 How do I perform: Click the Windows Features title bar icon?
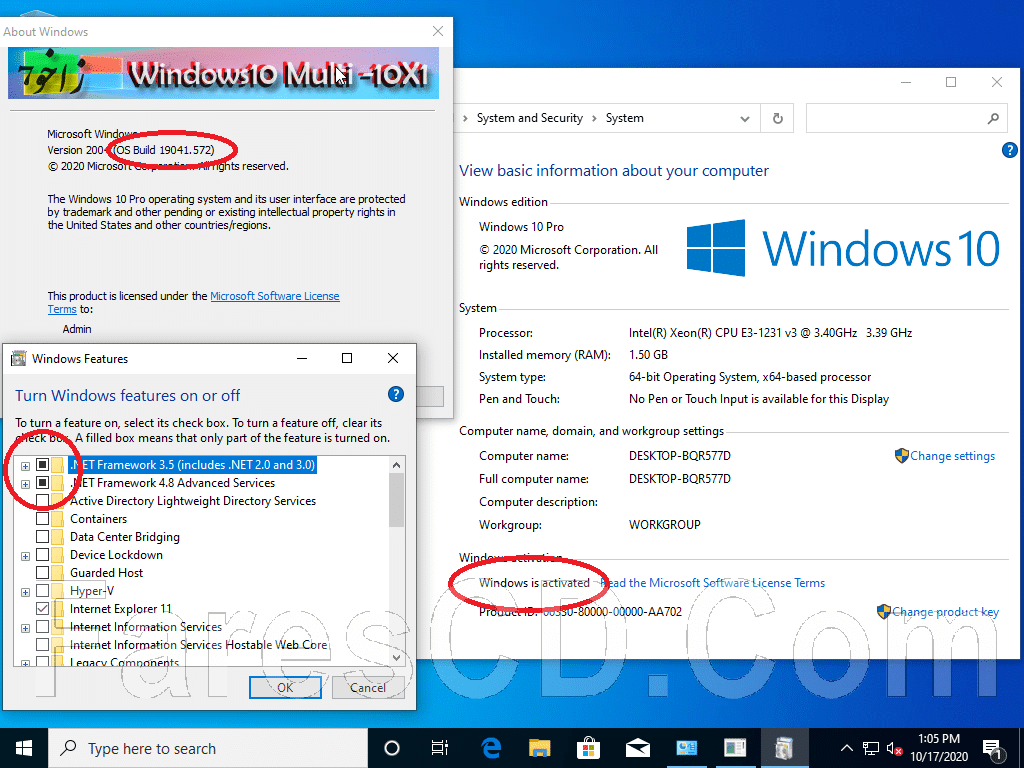pos(20,358)
